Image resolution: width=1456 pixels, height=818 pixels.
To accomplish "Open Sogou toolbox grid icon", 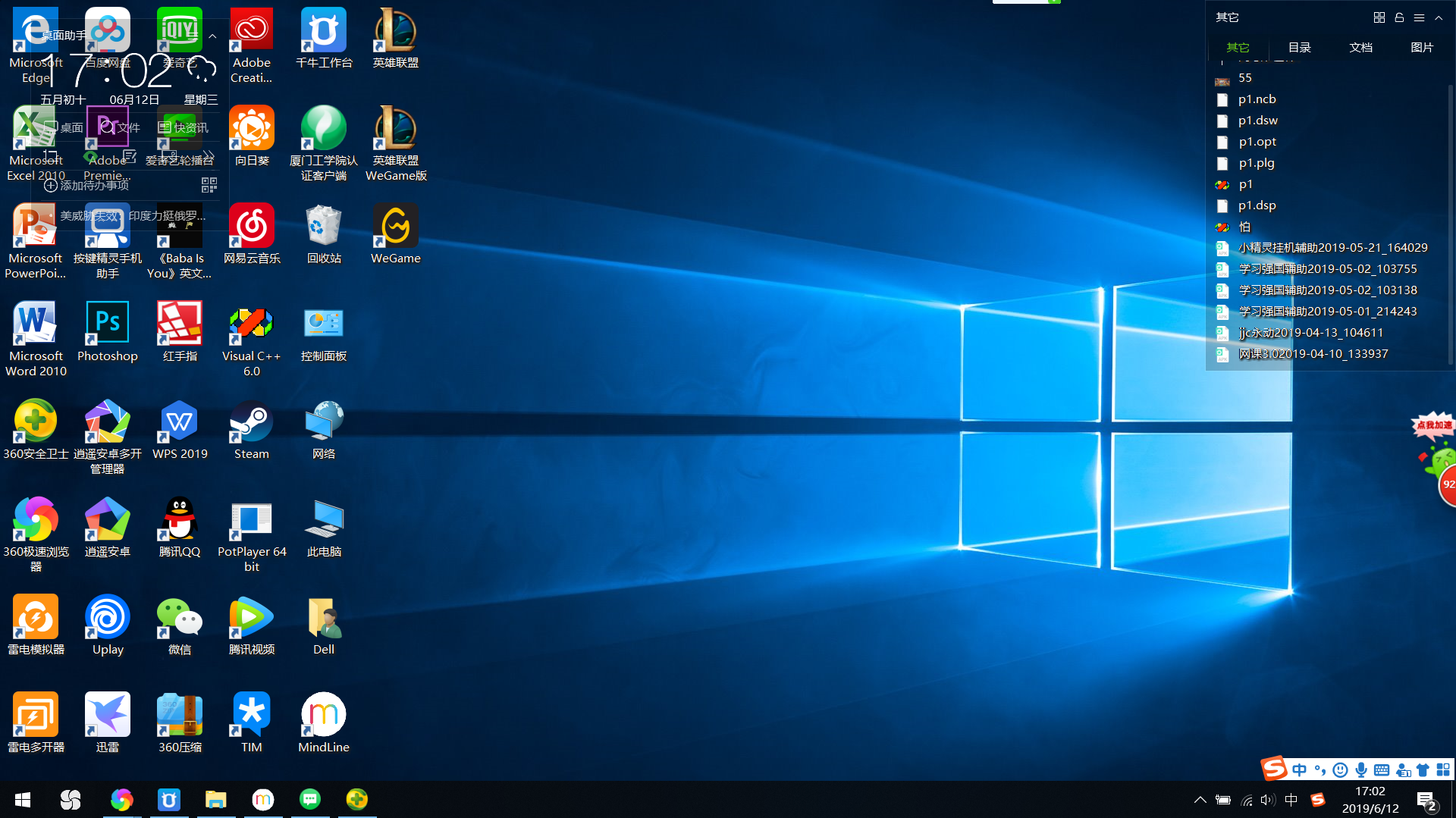I will point(1443,770).
